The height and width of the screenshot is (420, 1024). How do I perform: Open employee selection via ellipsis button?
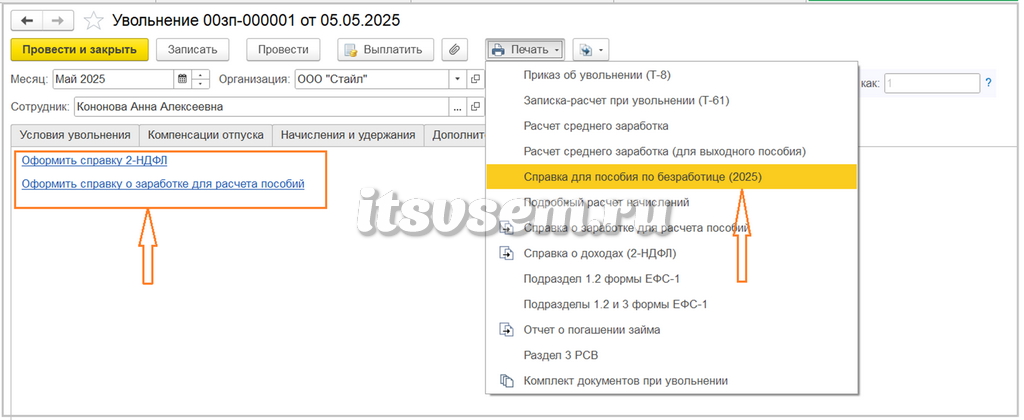click(458, 106)
